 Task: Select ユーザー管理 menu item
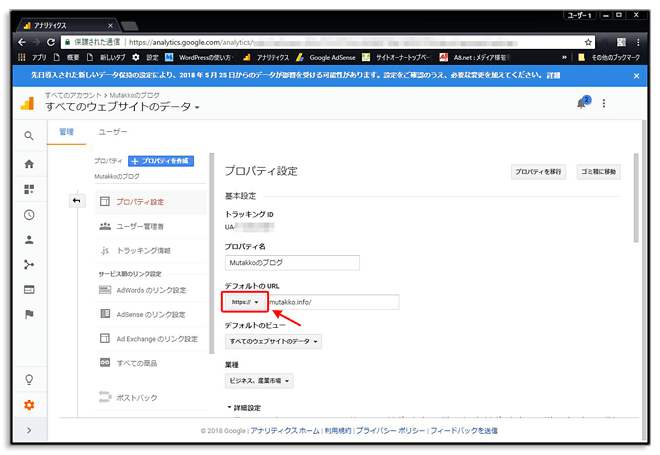point(151,226)
